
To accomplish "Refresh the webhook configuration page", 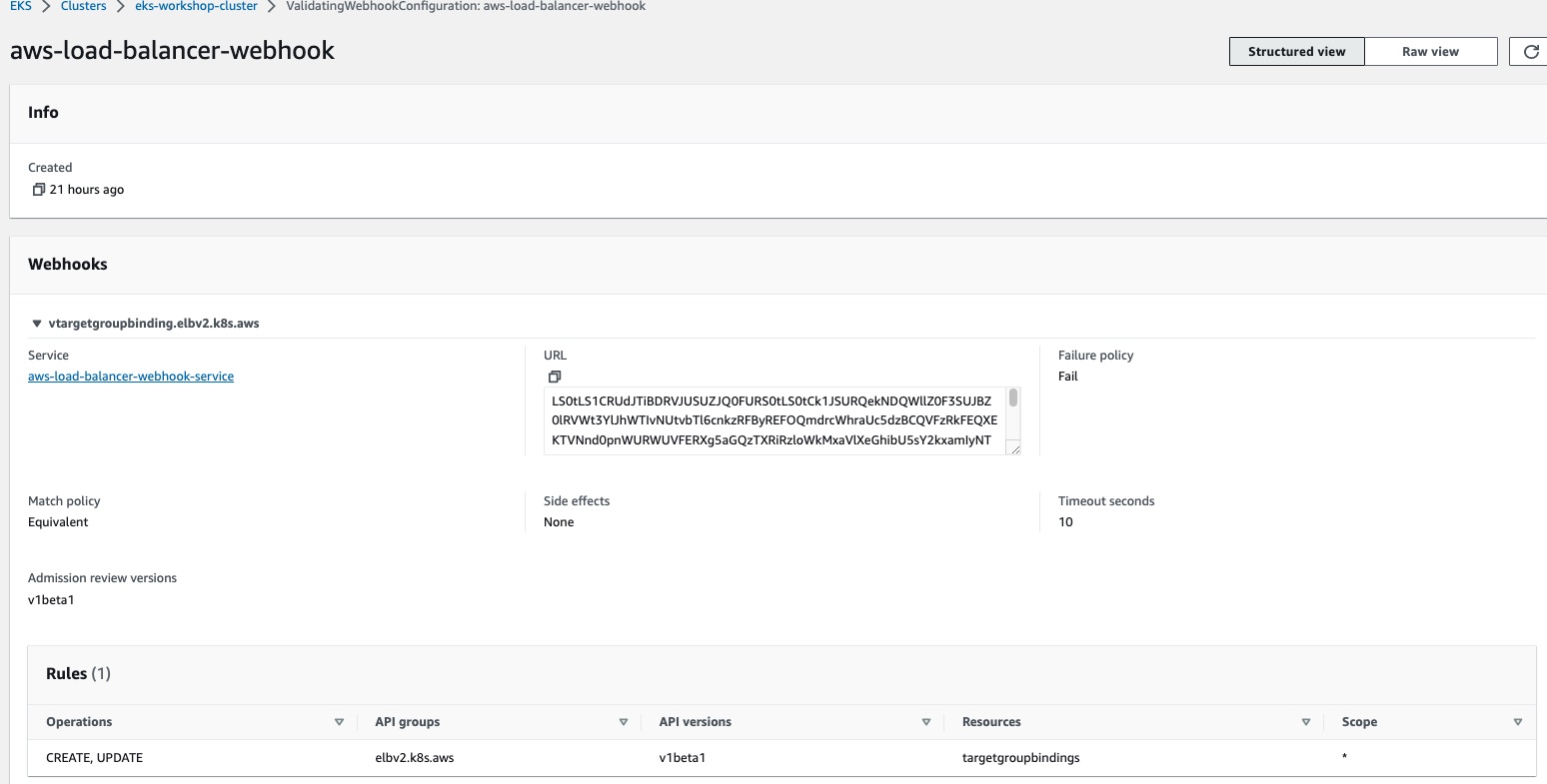I will (1530, 52).
